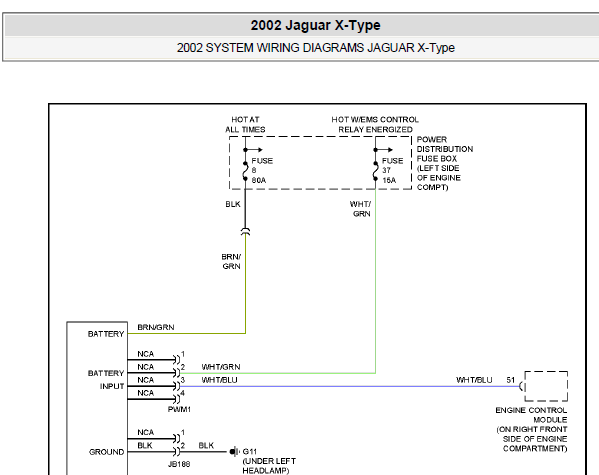Select the "ENGINE CONTROL MODULE" location description
Viewport: 599px width, 475px height.
(531, 429)
